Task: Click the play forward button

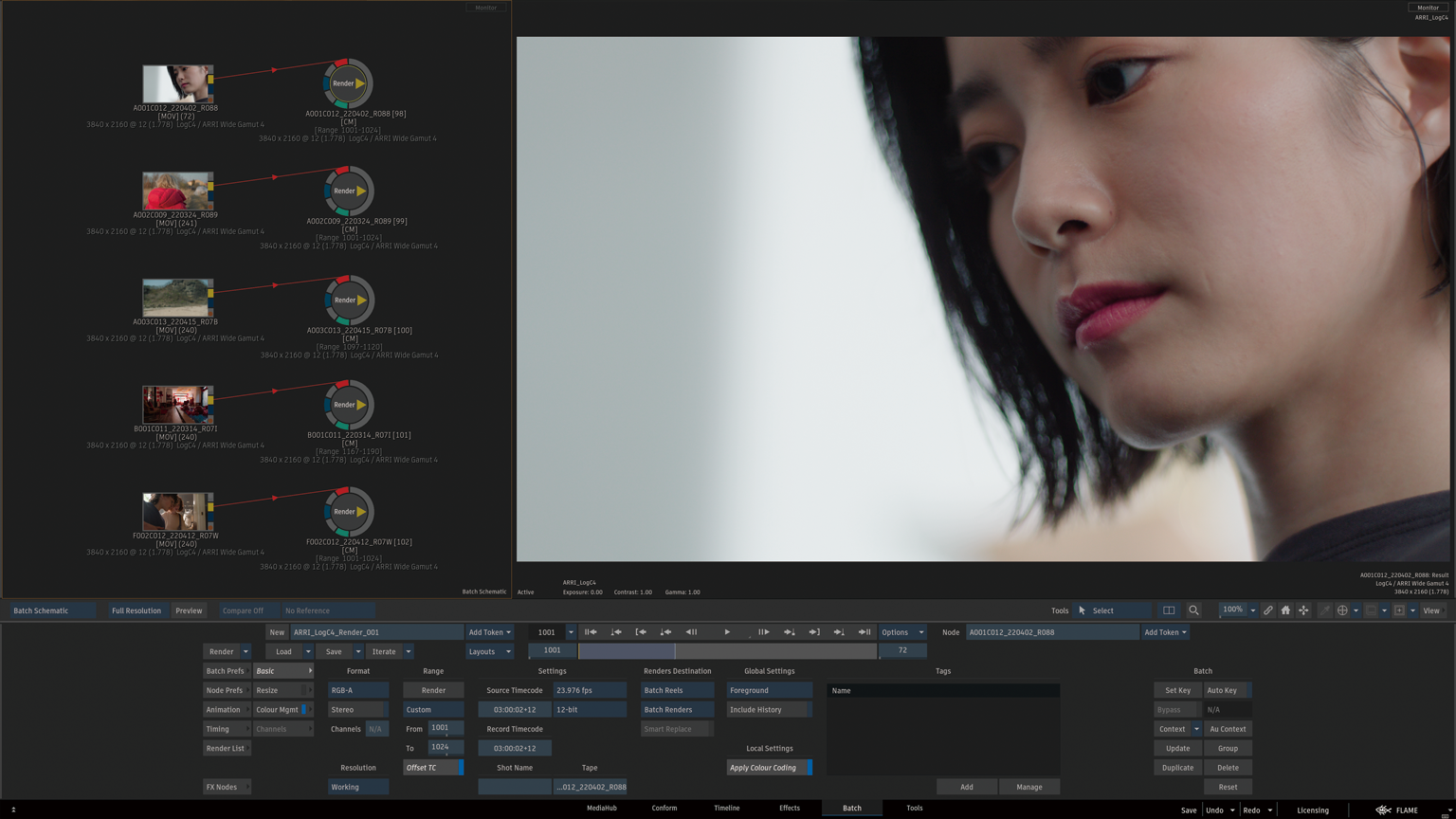Action: [727, 632]
